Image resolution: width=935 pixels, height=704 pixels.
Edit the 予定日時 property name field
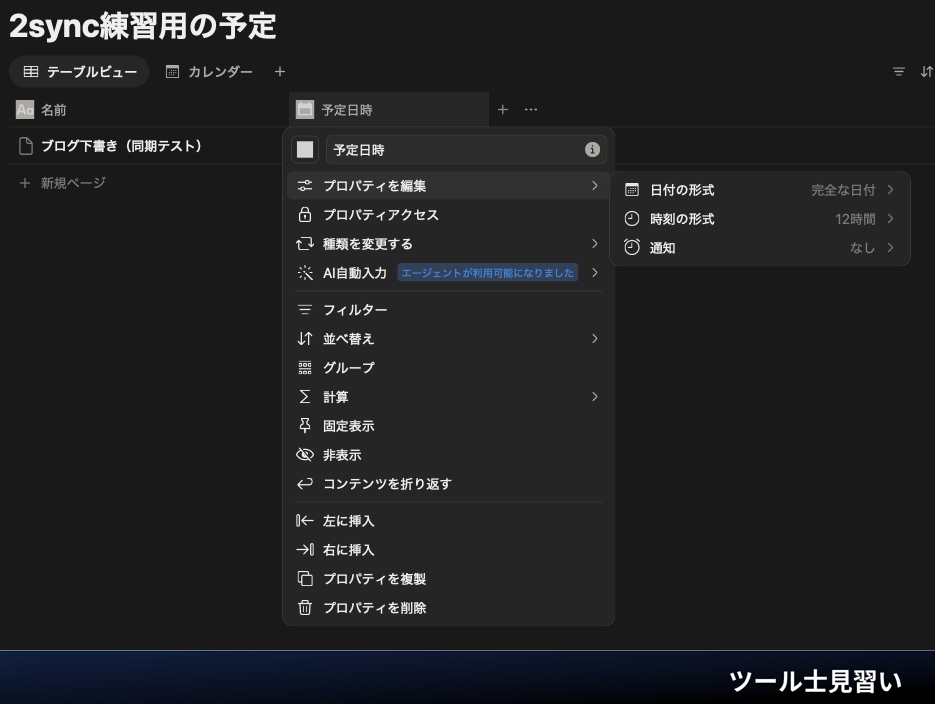466,150
